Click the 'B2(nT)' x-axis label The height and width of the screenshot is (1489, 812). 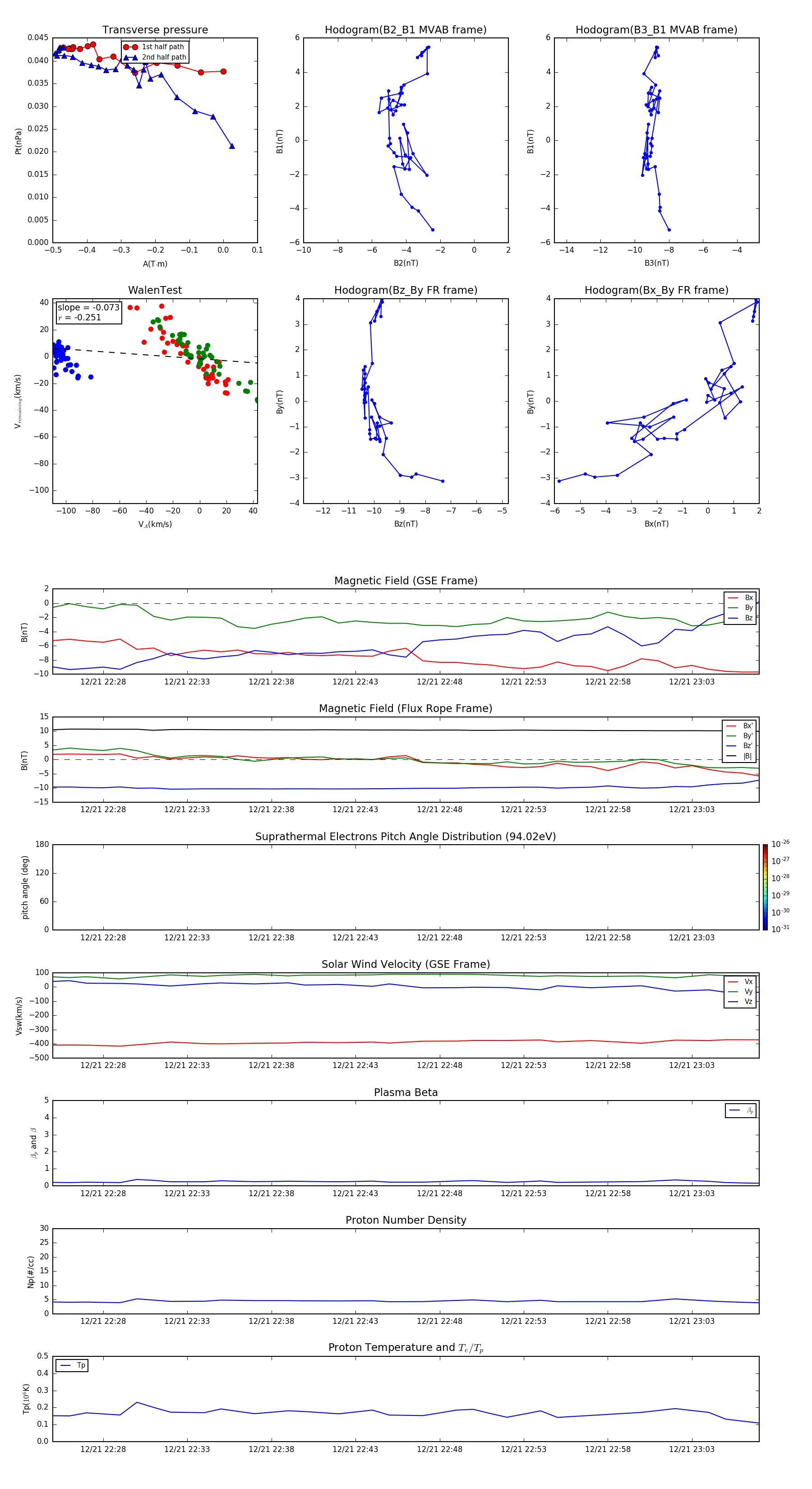(x=406, y=263)
